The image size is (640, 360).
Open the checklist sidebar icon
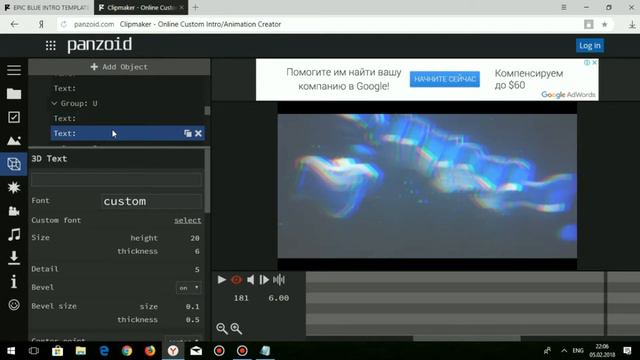tap(14, 118)
